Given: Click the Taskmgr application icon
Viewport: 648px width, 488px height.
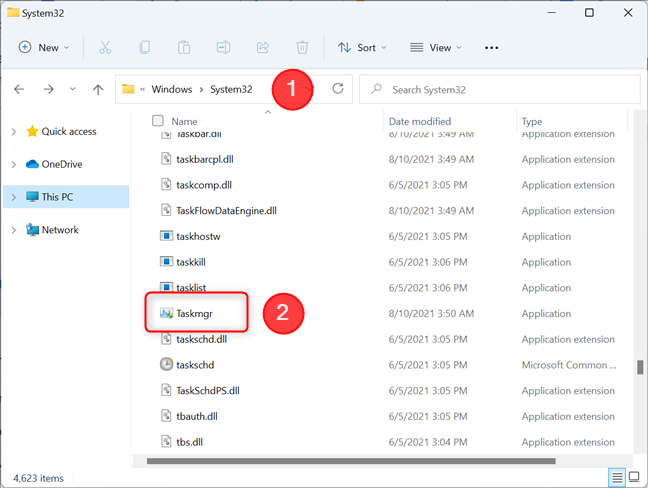Looking at the screenshot, I should [x=167, y=313].
